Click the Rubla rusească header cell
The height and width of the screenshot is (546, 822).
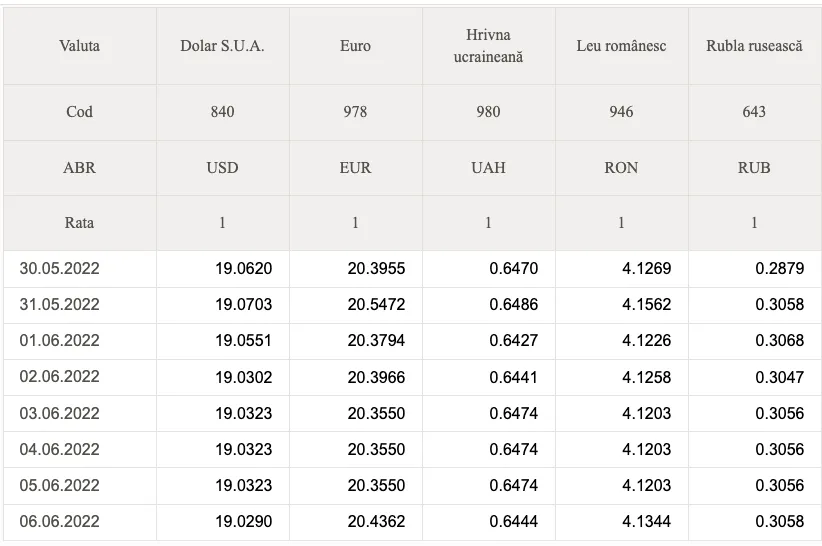754,46
